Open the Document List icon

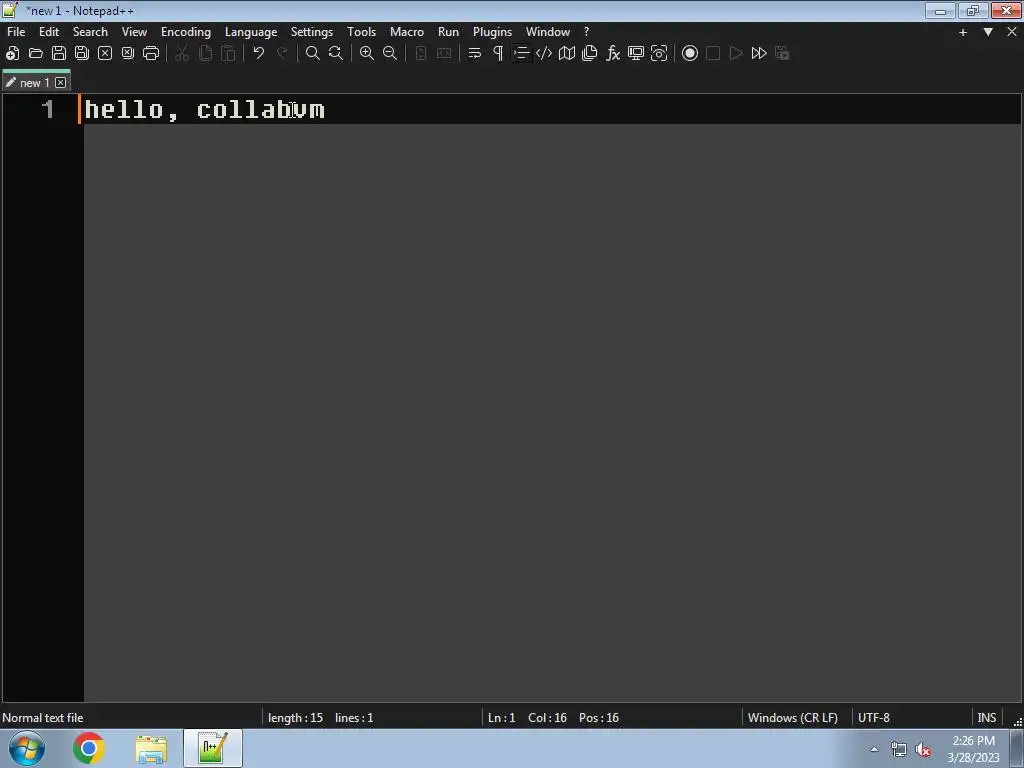590,54
